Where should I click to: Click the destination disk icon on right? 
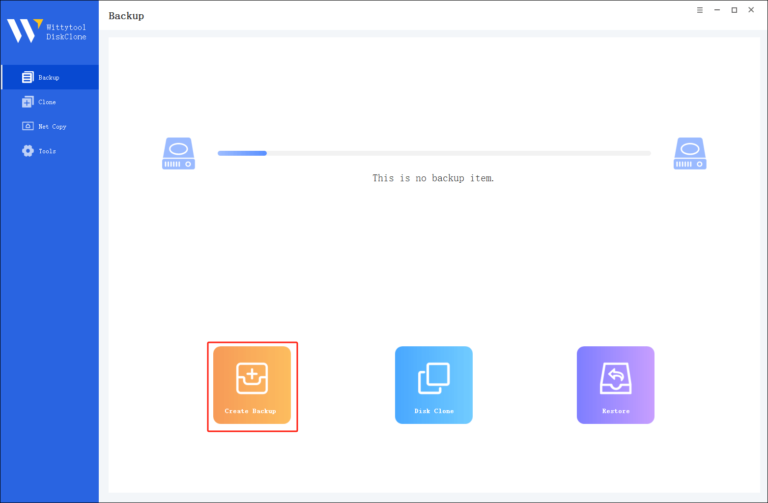tap(689, 153)
